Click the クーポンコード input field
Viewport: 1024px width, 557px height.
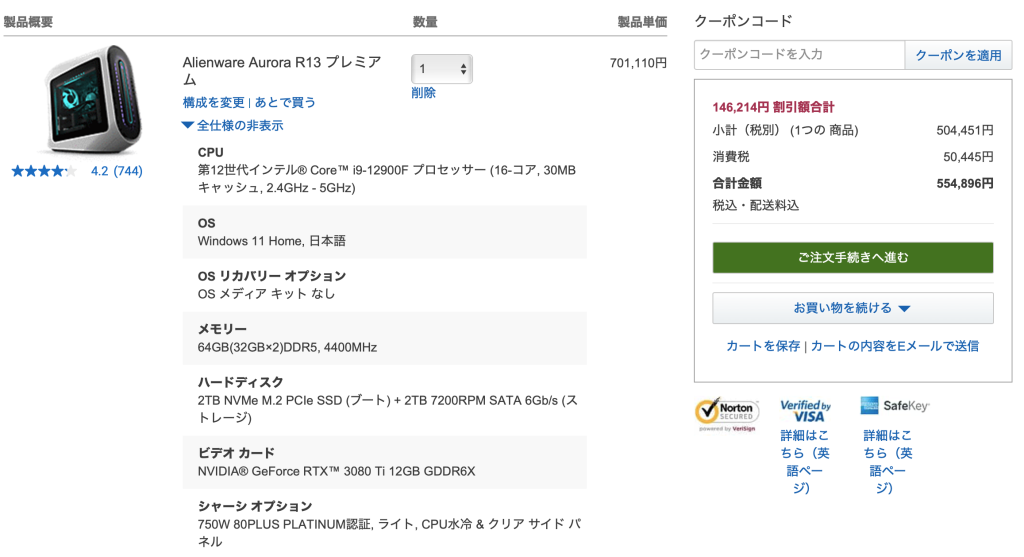coord(799,55)
